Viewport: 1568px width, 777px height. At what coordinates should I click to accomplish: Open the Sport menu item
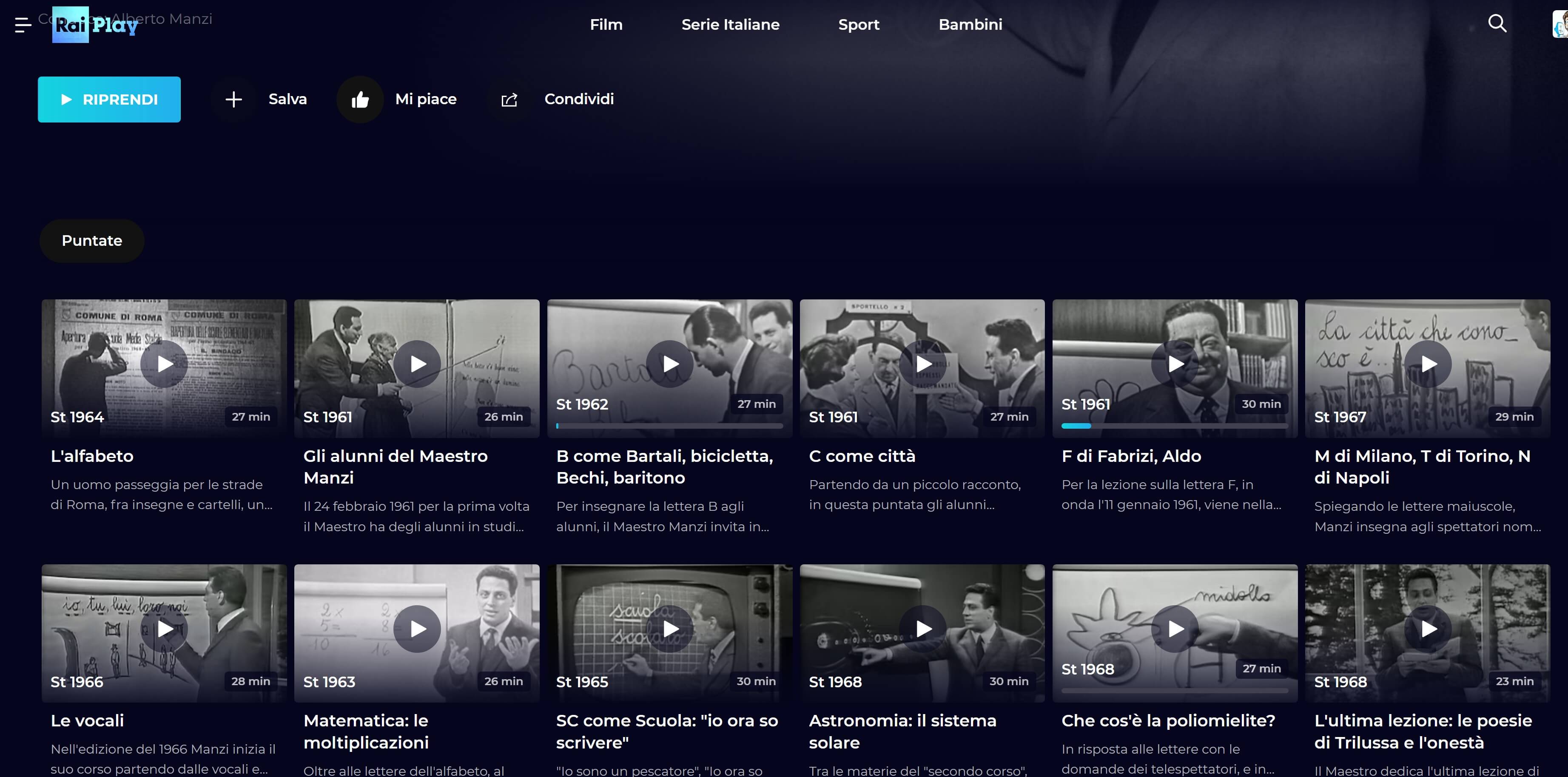tap(858, 24)
